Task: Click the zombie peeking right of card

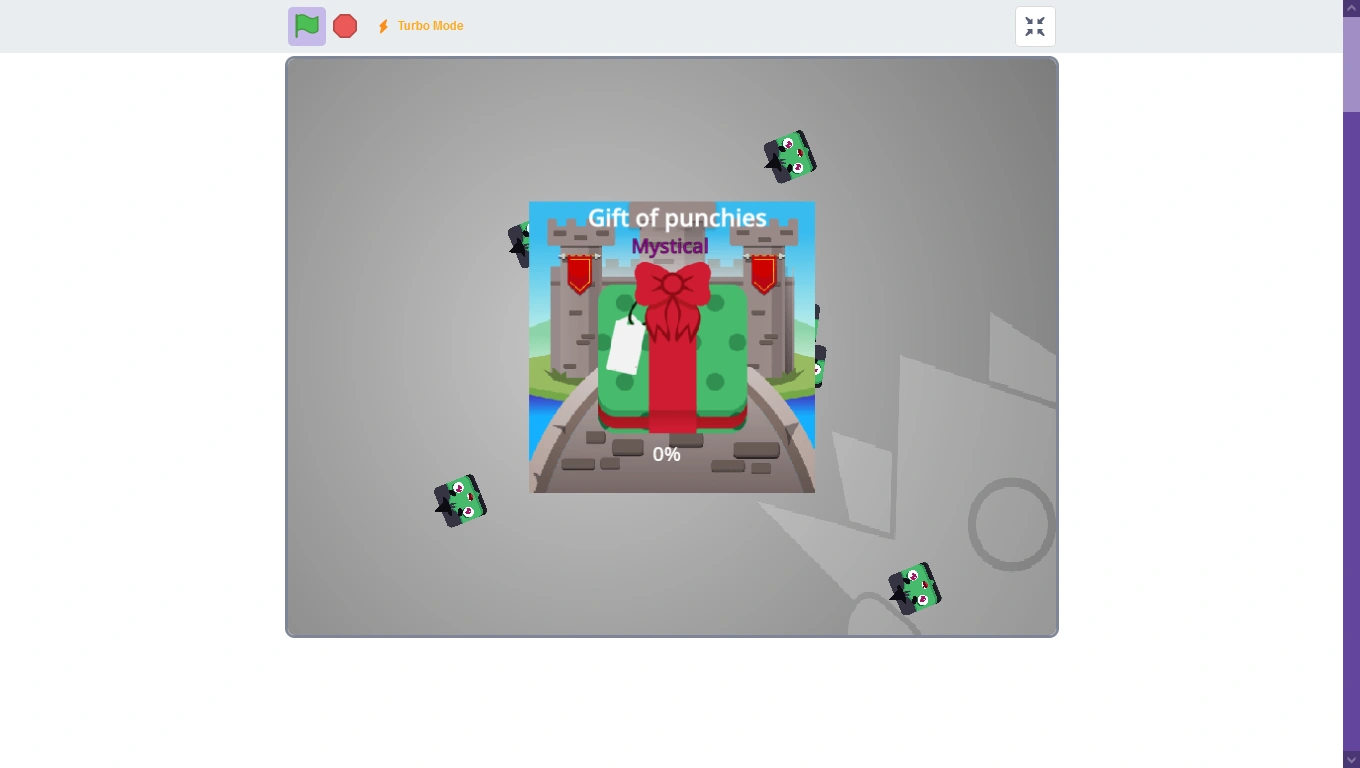Action: point(820,346)
